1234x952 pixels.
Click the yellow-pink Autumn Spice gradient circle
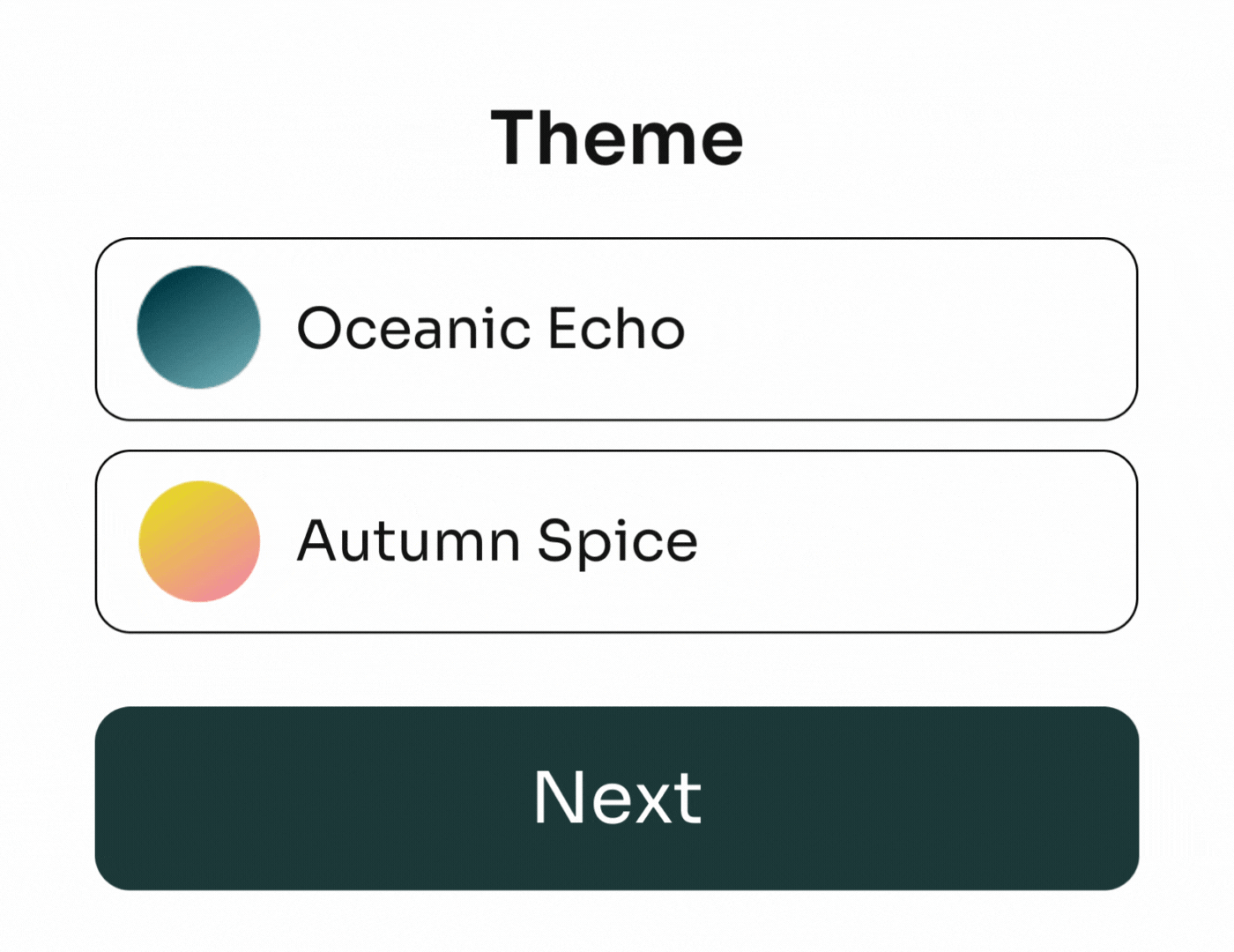(x=199, y=541)
